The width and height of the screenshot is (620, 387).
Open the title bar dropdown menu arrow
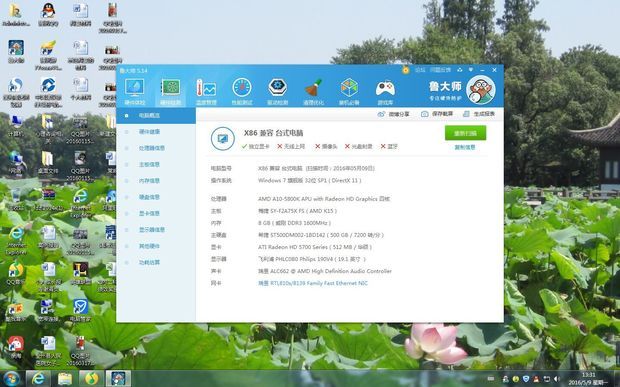coord(471,70)
